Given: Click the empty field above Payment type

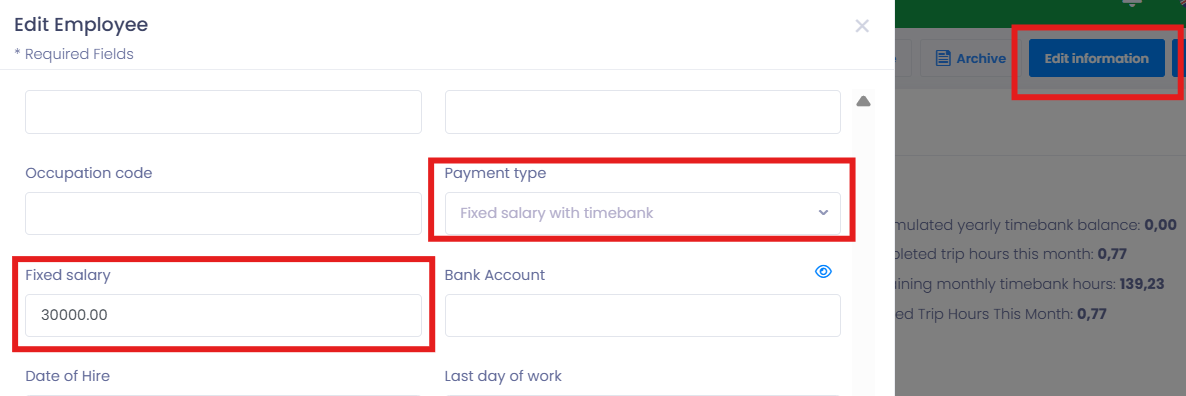Looking at the screenshot, I should pyautogui.click(x=642, y=112).
